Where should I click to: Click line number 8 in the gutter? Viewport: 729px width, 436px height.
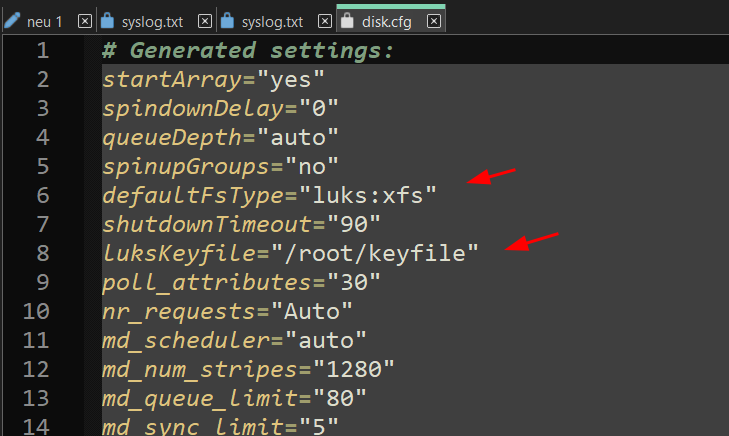(x=43, y=253)
